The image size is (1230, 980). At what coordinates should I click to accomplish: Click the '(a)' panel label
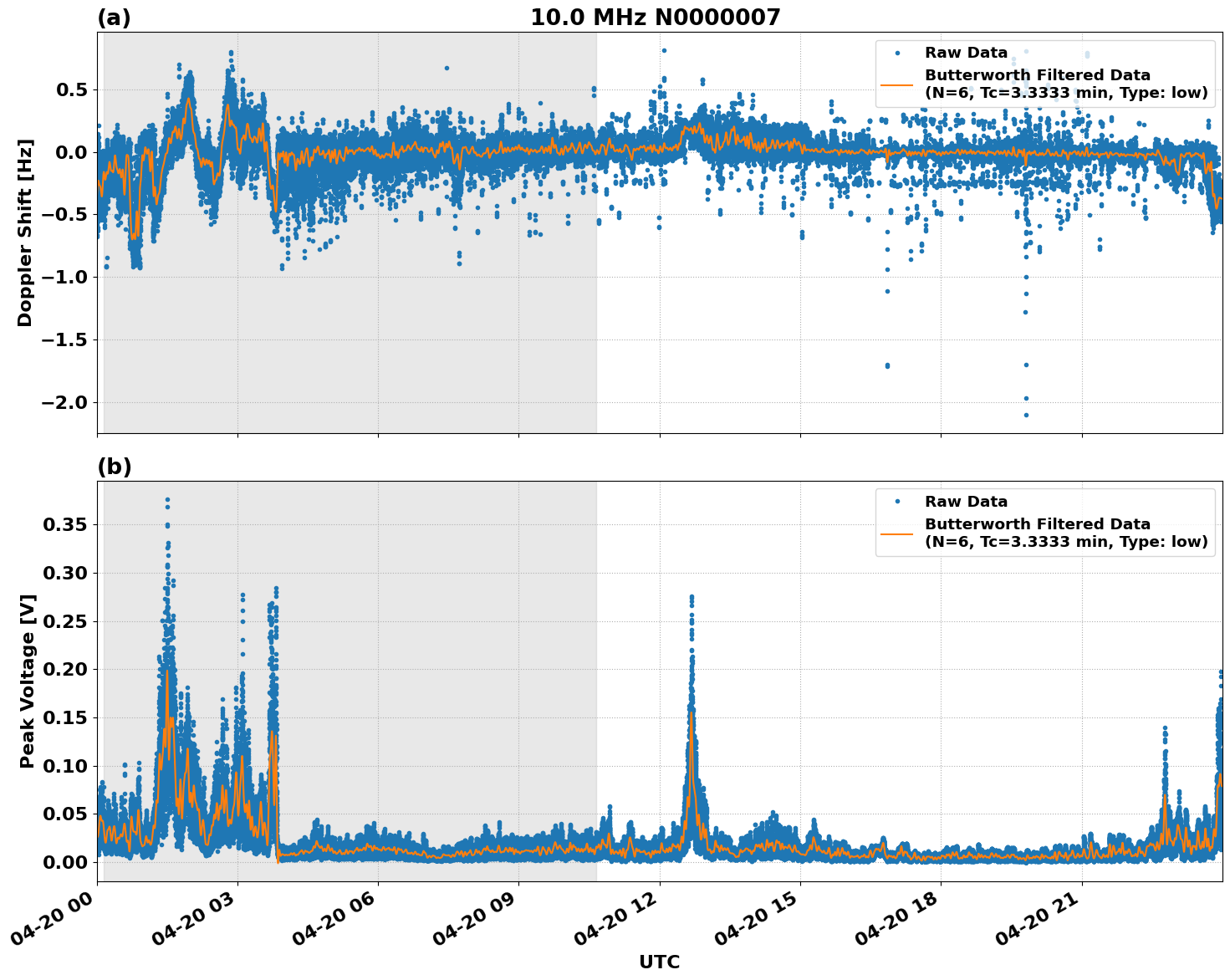pyautogui.click(x=114, y=18)
